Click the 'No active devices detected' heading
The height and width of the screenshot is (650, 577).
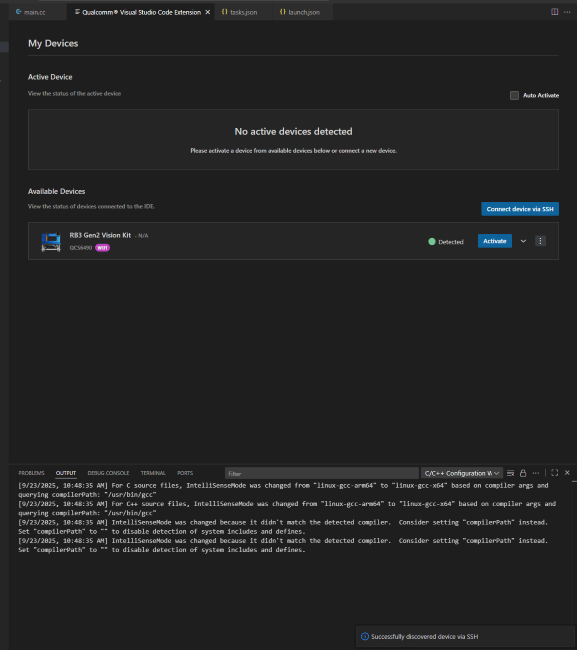point(293,131)
